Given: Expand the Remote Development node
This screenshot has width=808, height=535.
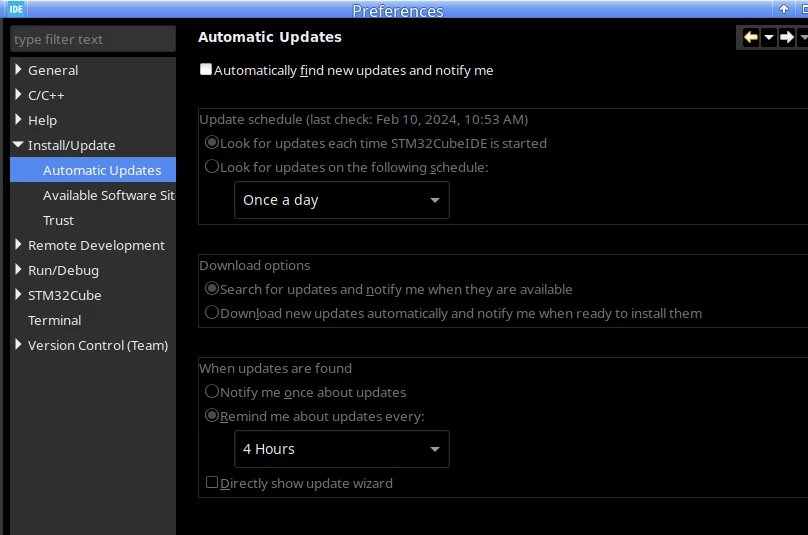Looking at the screenshot, I should point(18,244).
